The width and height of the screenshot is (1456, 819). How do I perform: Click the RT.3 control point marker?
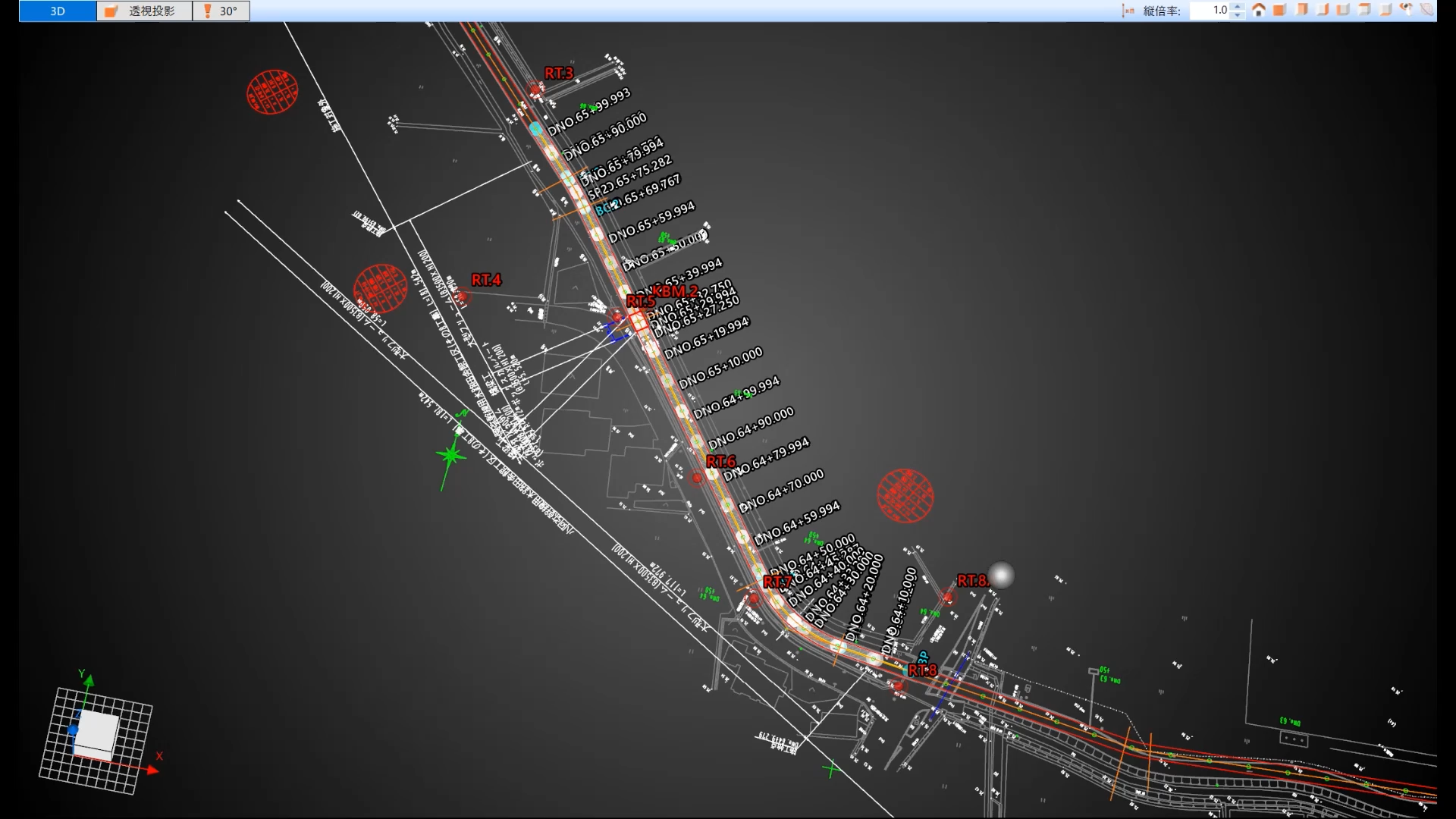[x=536, y=90]
